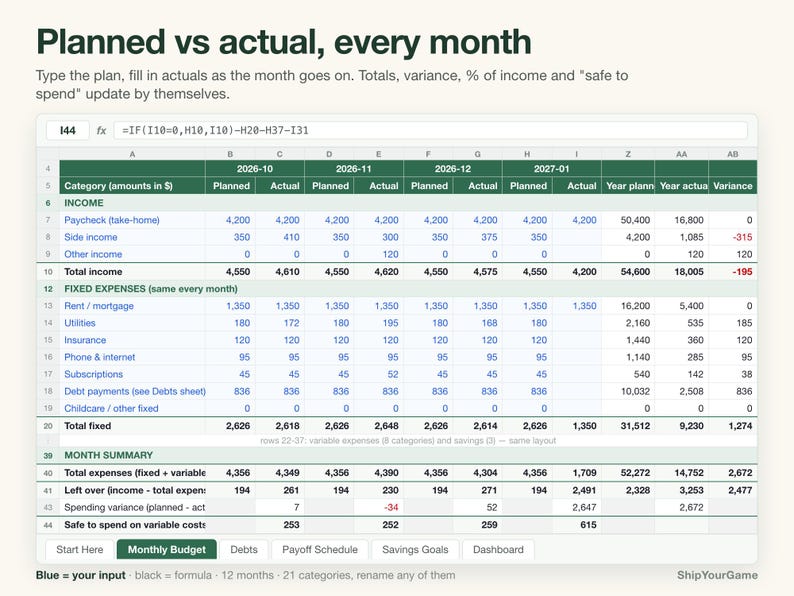Select row 10 header
794x596 pixels.
[48, 271]
